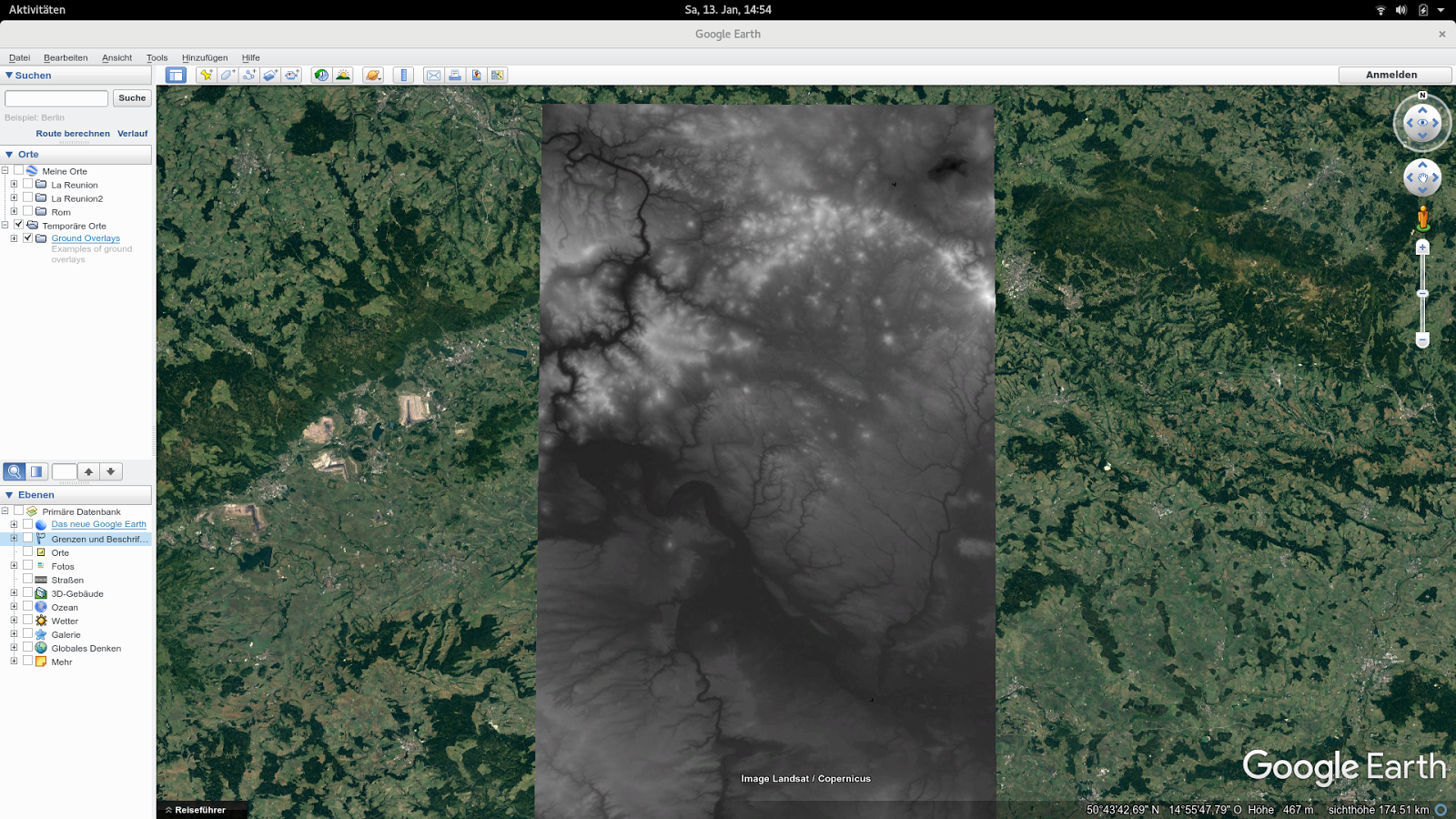Screen dimensions: 1456x819
Task: Click the Wi-Fi icon in top bar
Action: click(1380, 10)
